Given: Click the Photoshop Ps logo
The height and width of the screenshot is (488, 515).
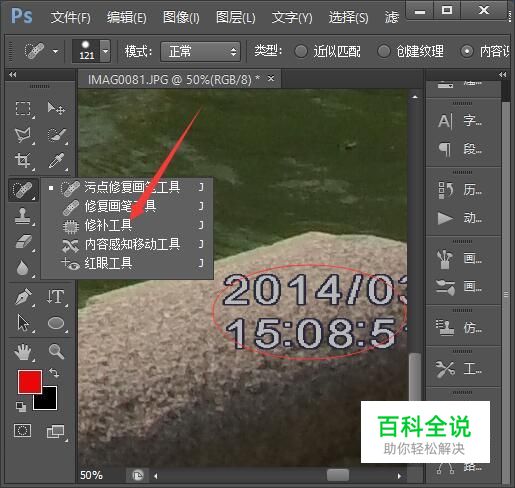Looking at the screenshot, I should (22, 16).
